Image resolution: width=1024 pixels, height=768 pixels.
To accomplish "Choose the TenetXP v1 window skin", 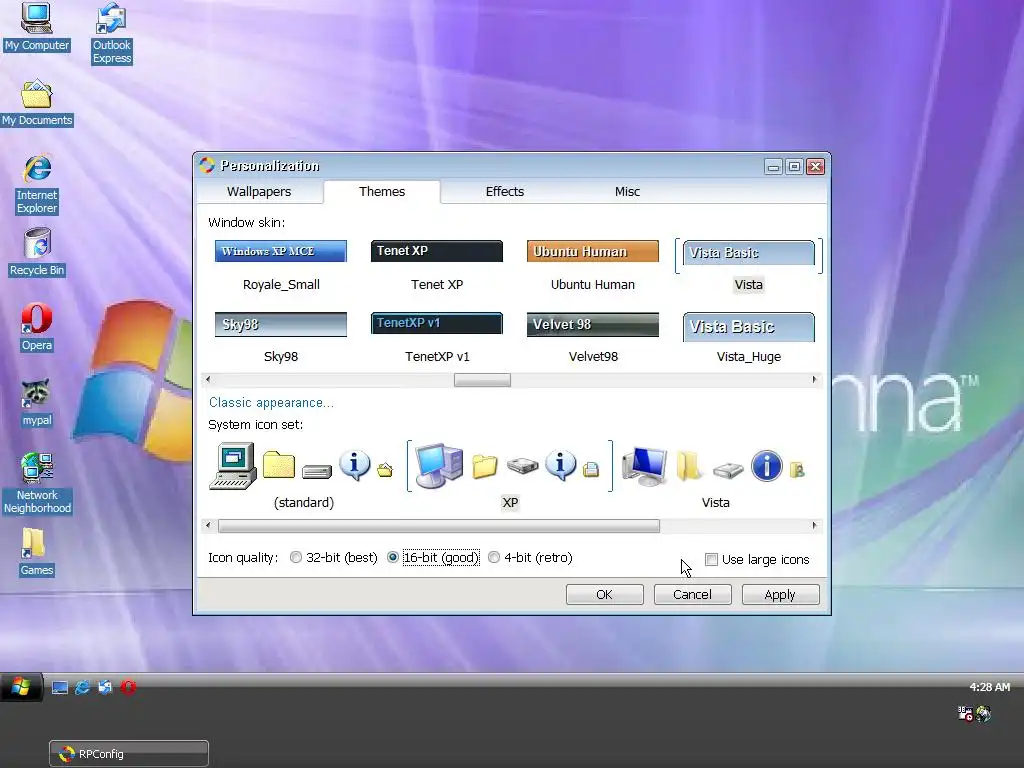I will point(437,338).
